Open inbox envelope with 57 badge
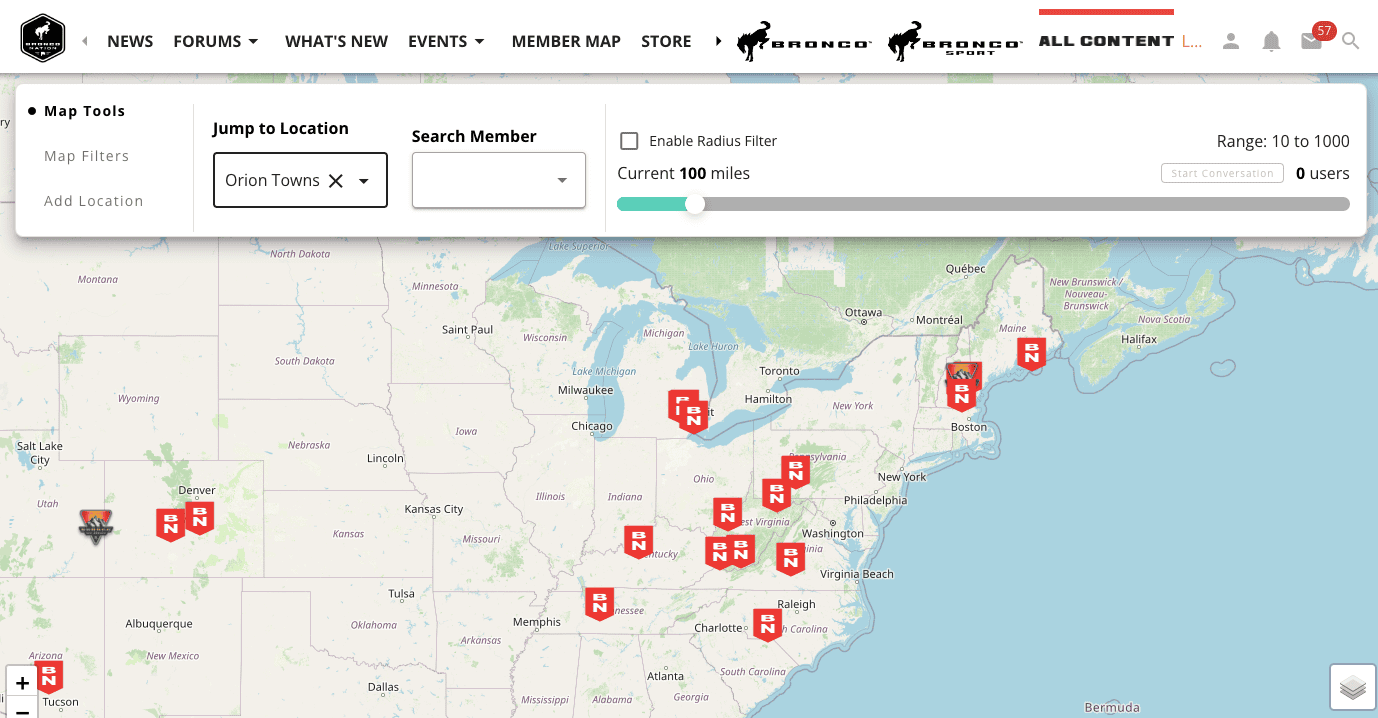The image size is (1378, 718). click(x=1311, y=41)
